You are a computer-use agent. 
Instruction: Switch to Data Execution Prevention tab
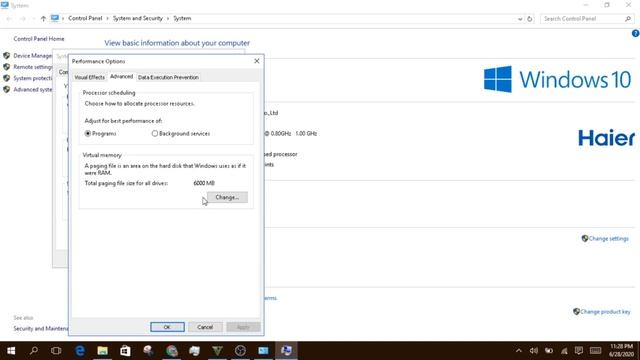[x=168, y=77]
